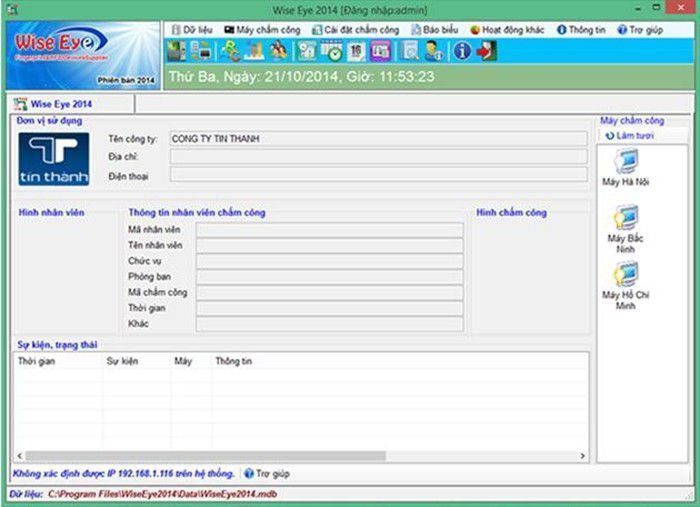
Task: Click the blue info circle toolbar icon
Action: point(462,51)
